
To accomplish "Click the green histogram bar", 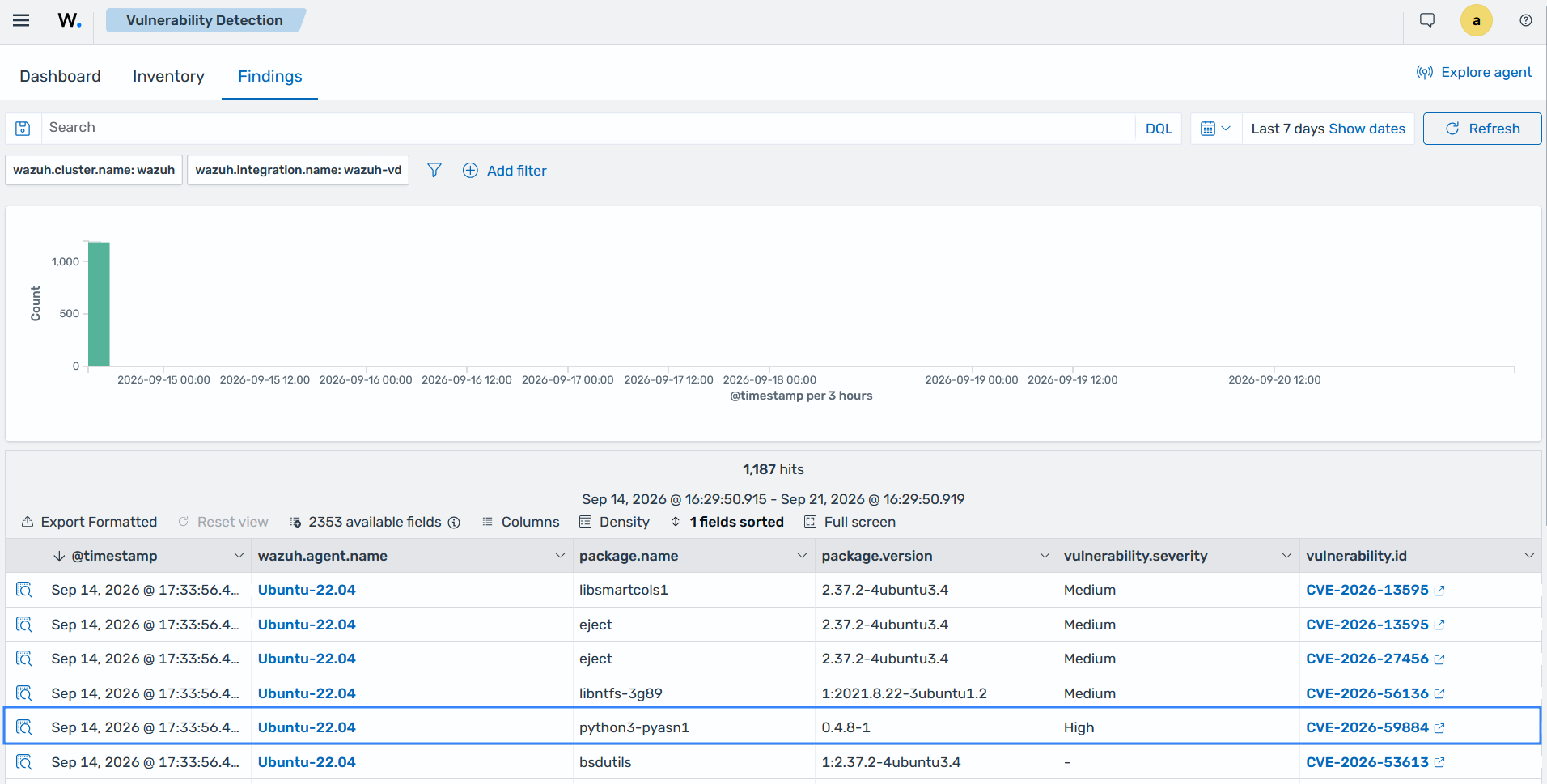I will (x=99, y=304).
